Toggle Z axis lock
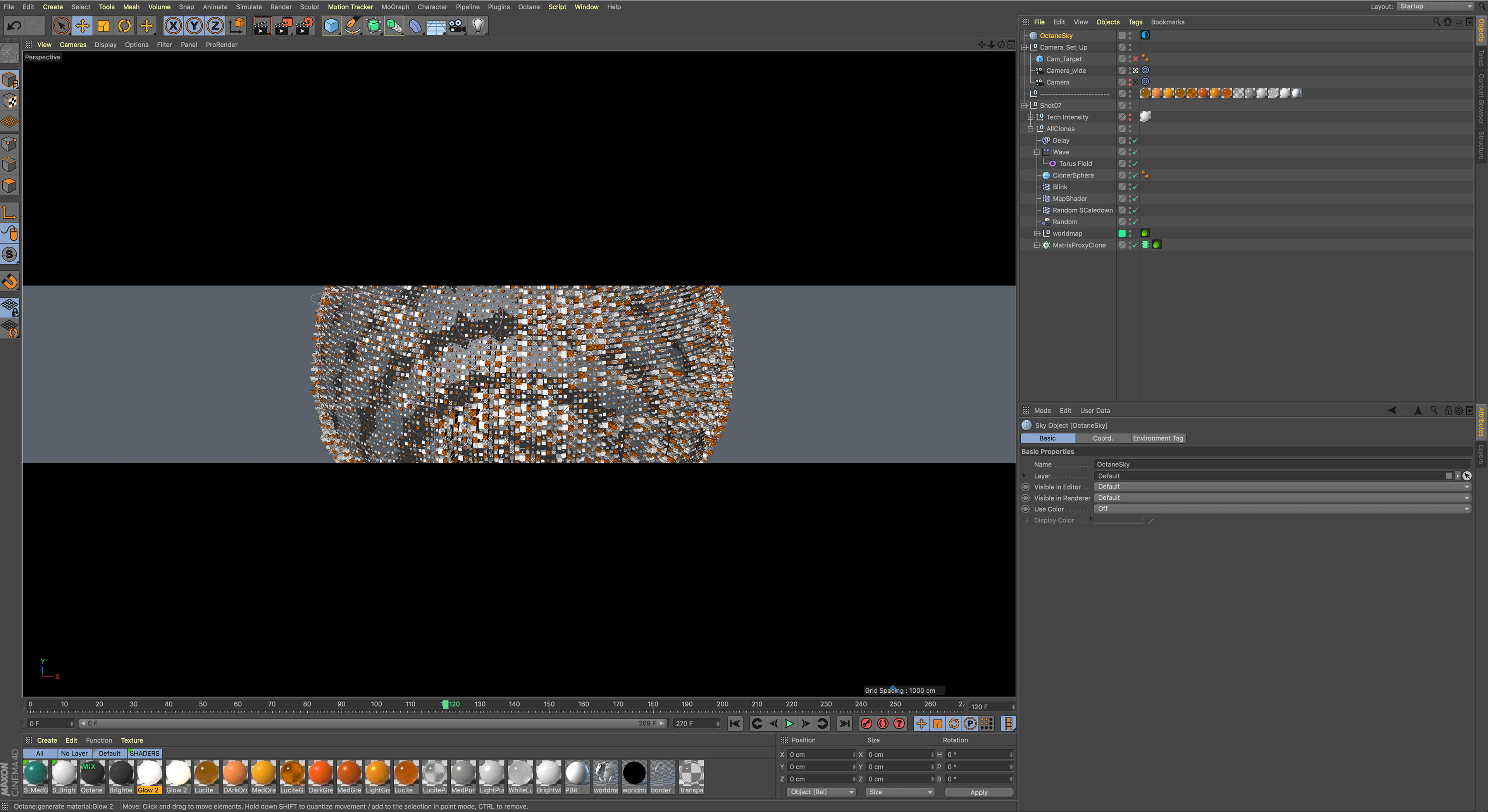1488x812 pixels. point(215,26)
